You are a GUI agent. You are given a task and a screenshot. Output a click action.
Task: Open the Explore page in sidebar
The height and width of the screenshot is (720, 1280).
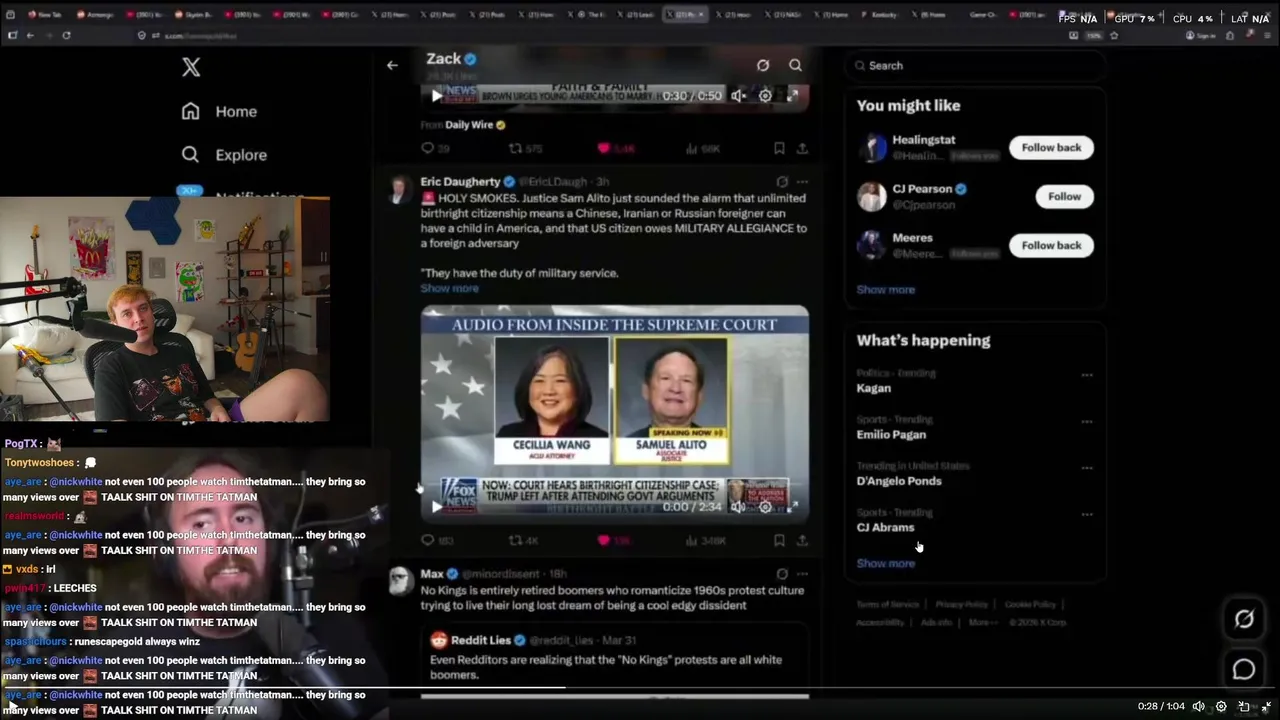point(224,155)
